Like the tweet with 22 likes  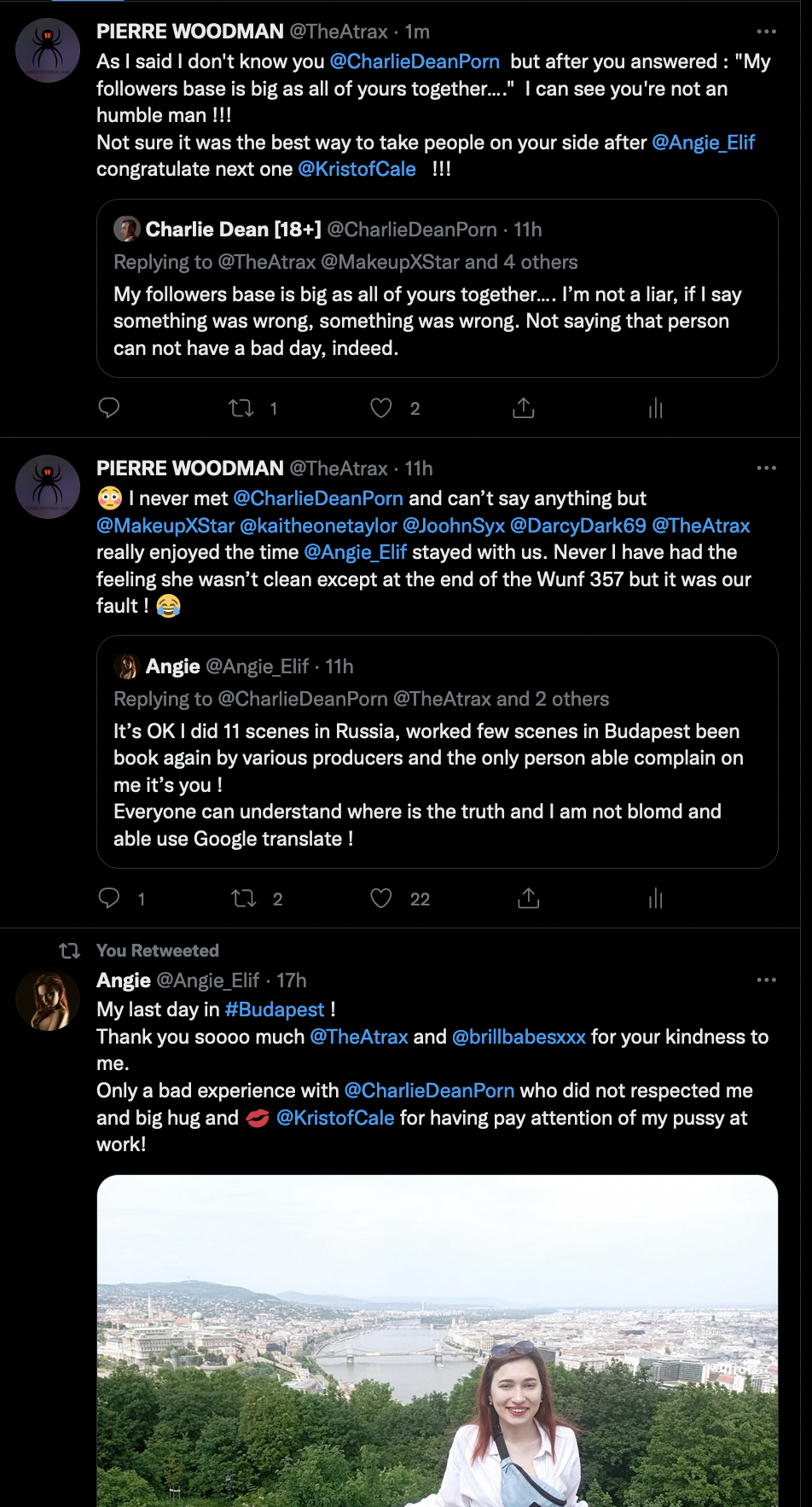tap(381, 898)
